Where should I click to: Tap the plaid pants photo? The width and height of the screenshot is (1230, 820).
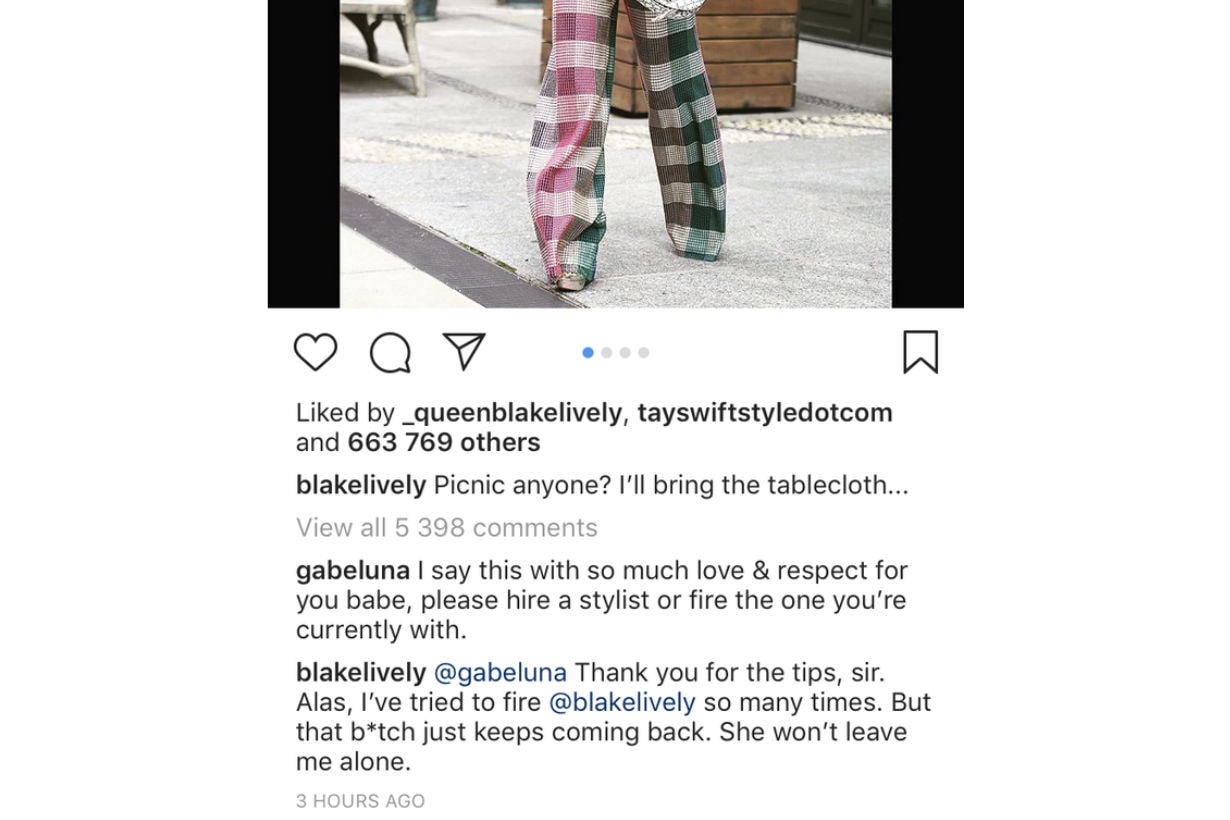pyautogui.click(x=616, y=153)
